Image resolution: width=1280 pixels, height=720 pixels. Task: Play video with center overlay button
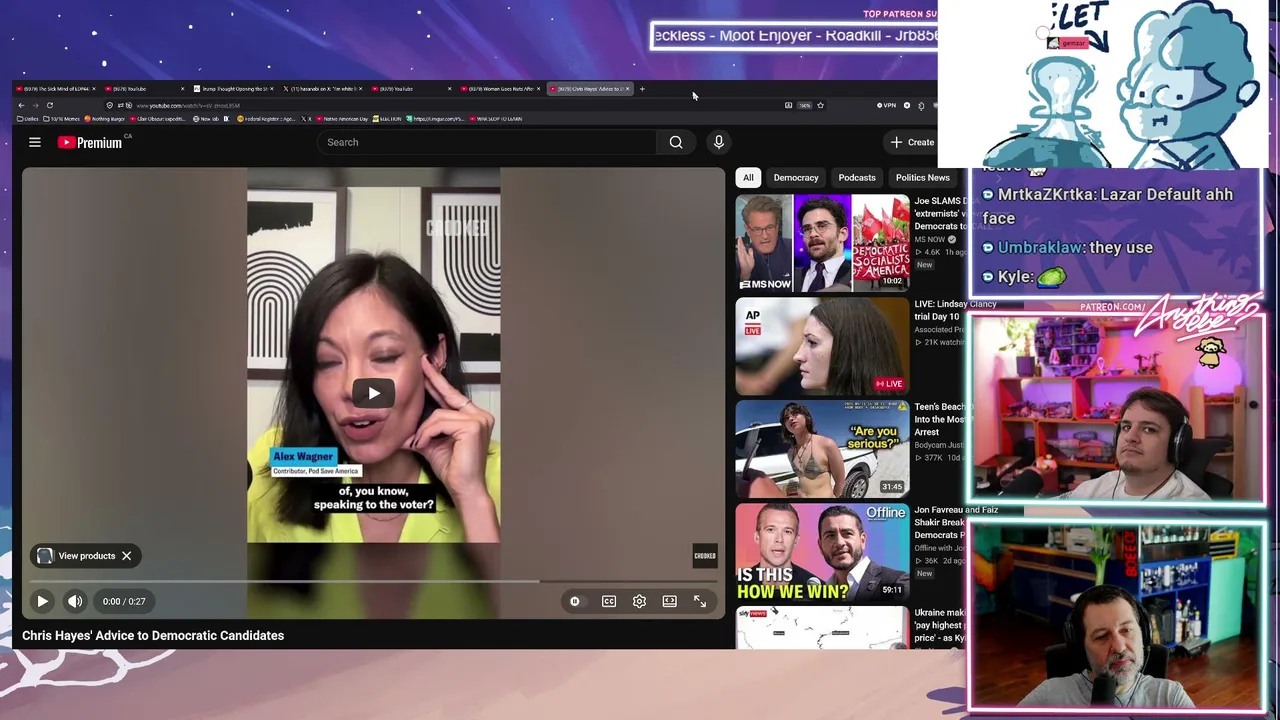[373, 393]
